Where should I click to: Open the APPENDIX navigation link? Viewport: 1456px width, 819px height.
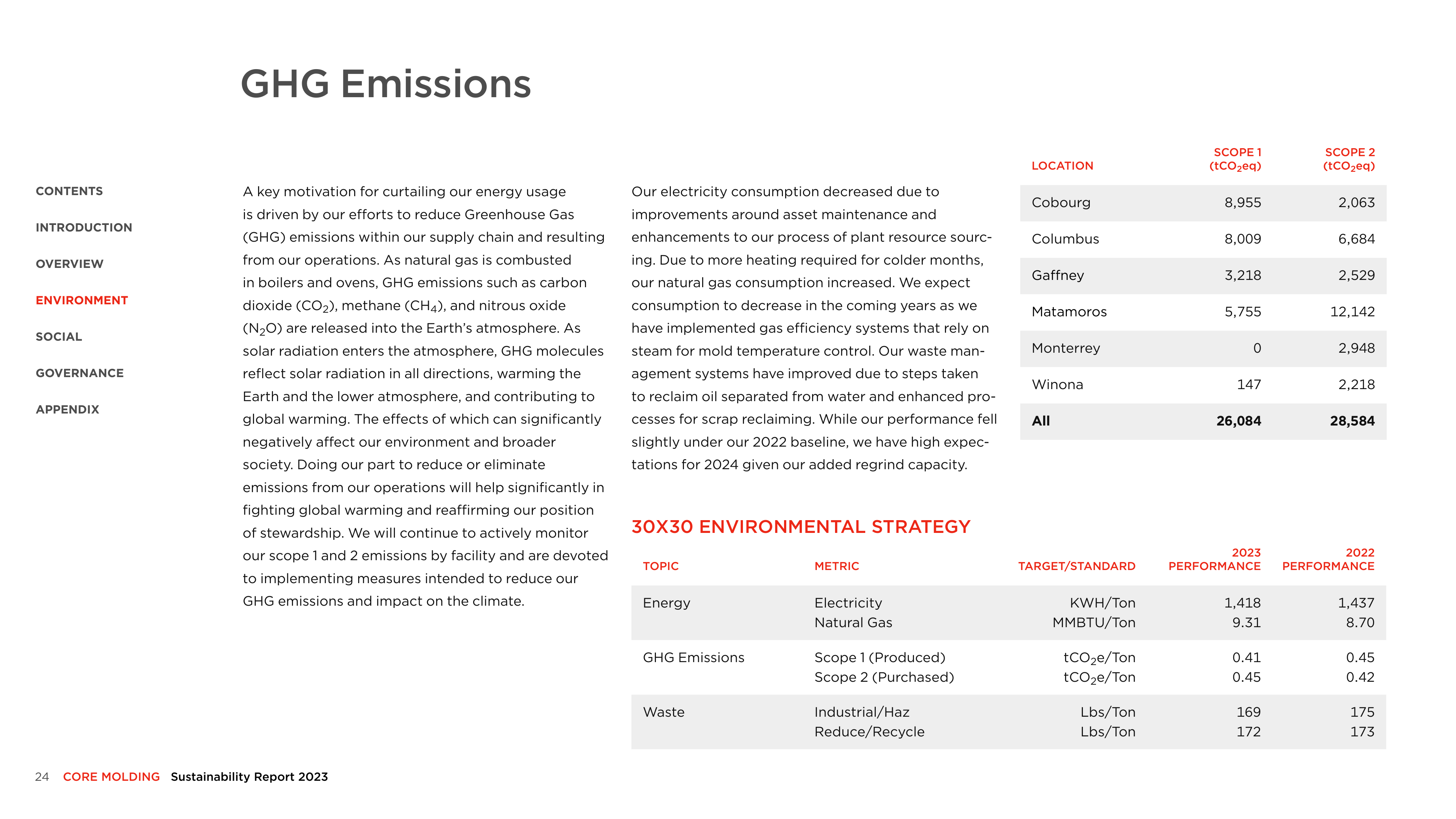67,409
